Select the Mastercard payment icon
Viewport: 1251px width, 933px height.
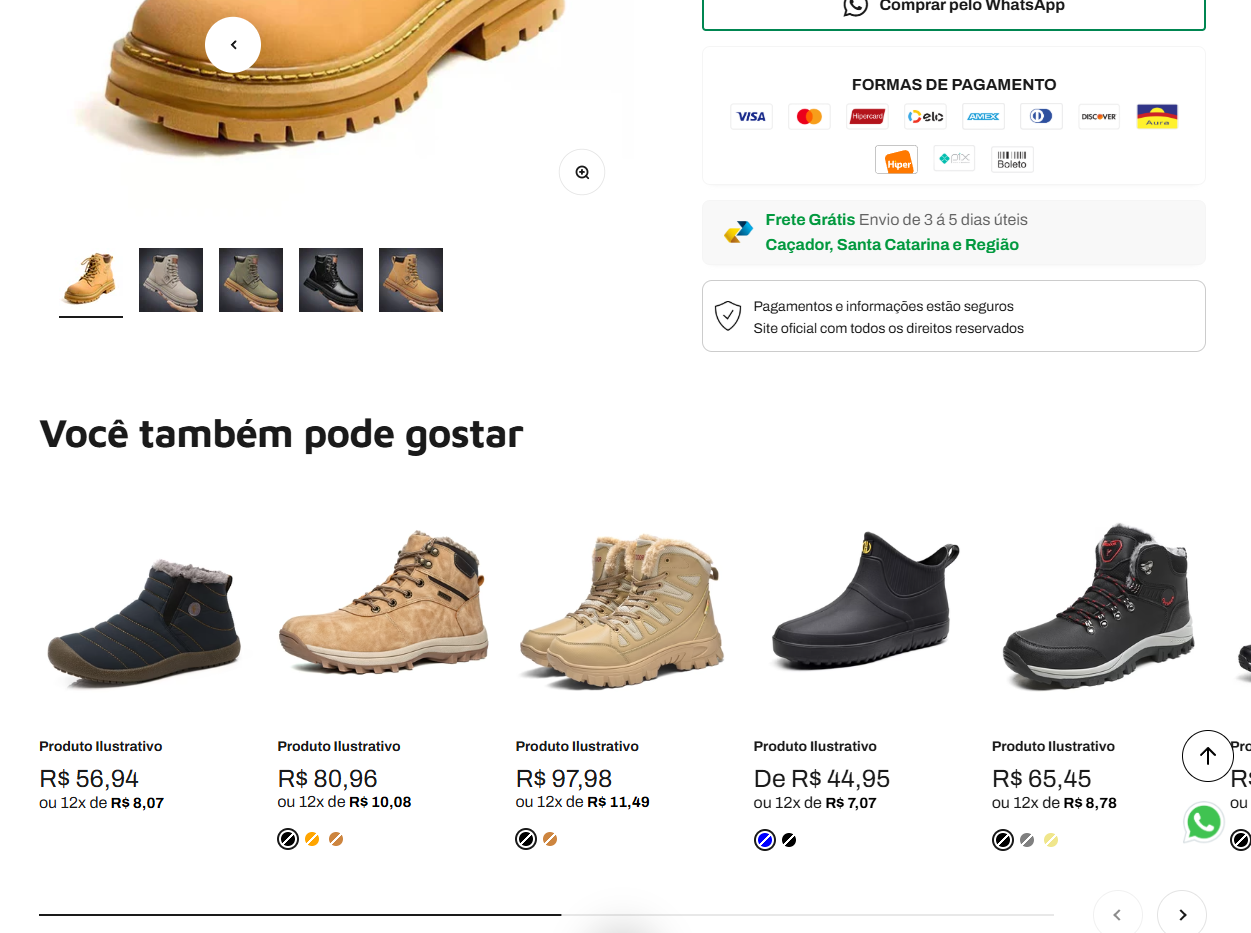click(x=809, y=116)
